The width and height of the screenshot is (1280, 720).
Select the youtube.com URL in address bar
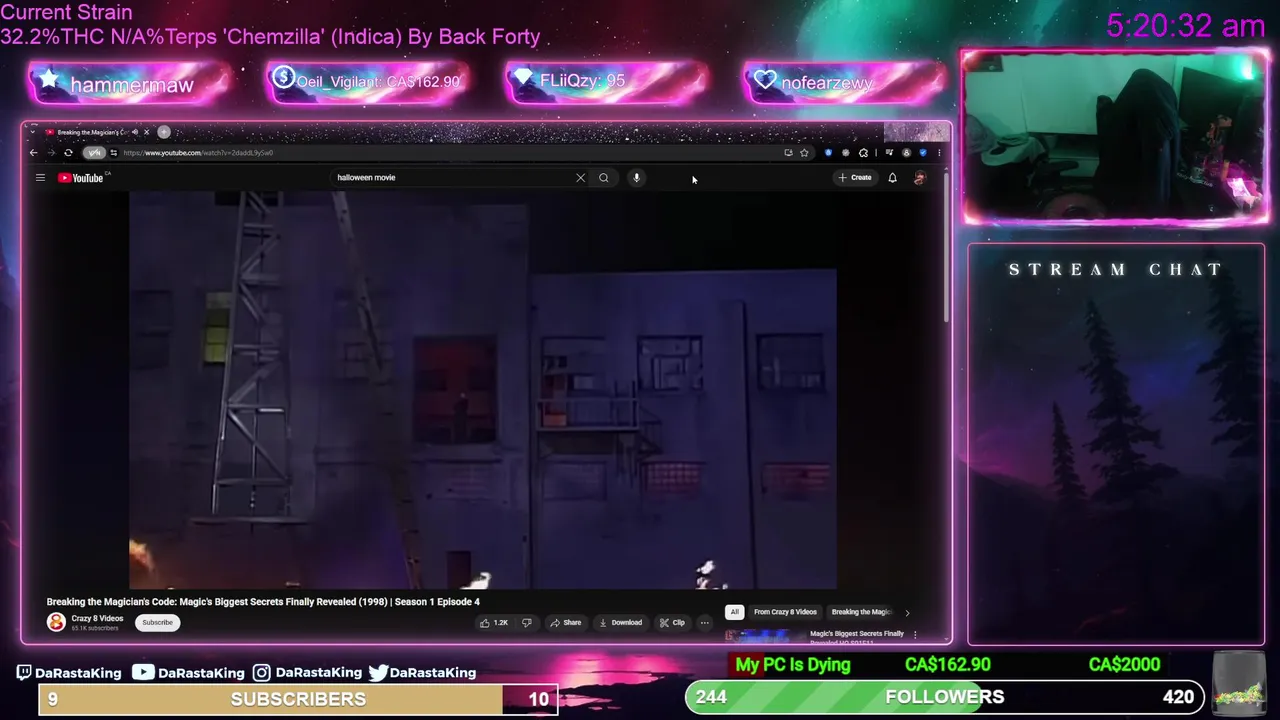198,153
